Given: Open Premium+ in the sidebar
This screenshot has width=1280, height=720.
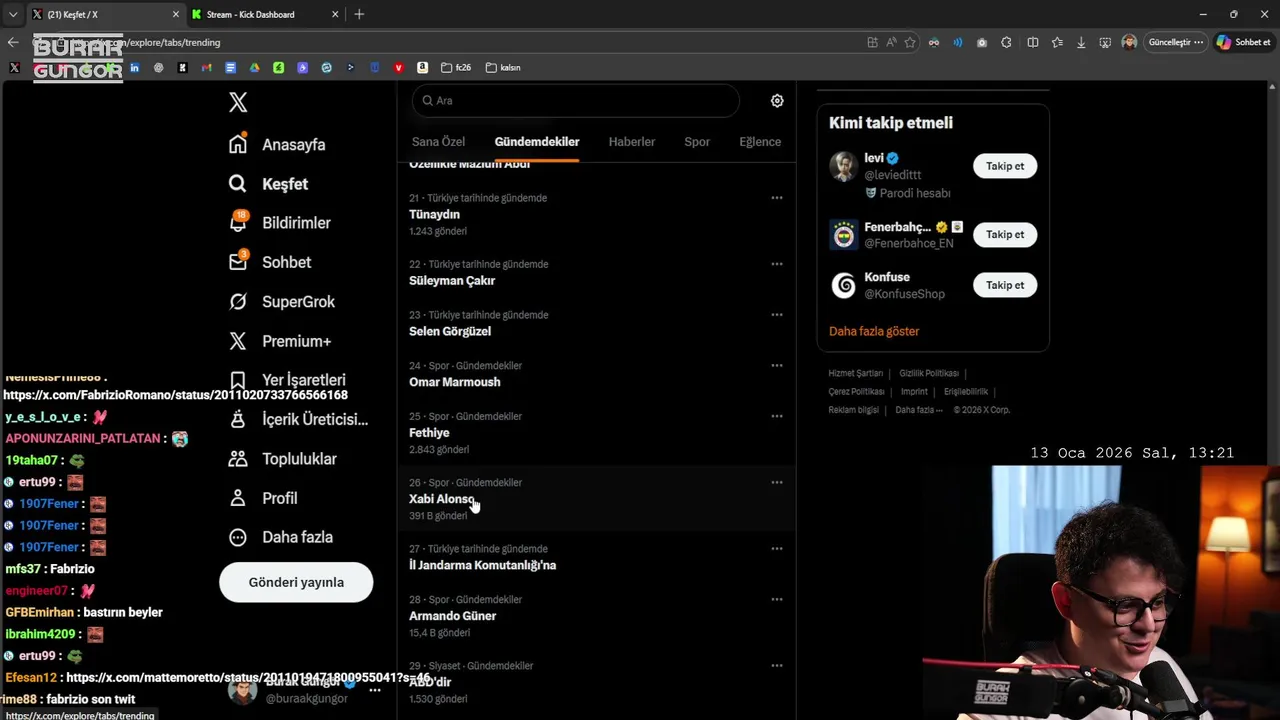Looking at the screenshot, I should click(280, 341).
